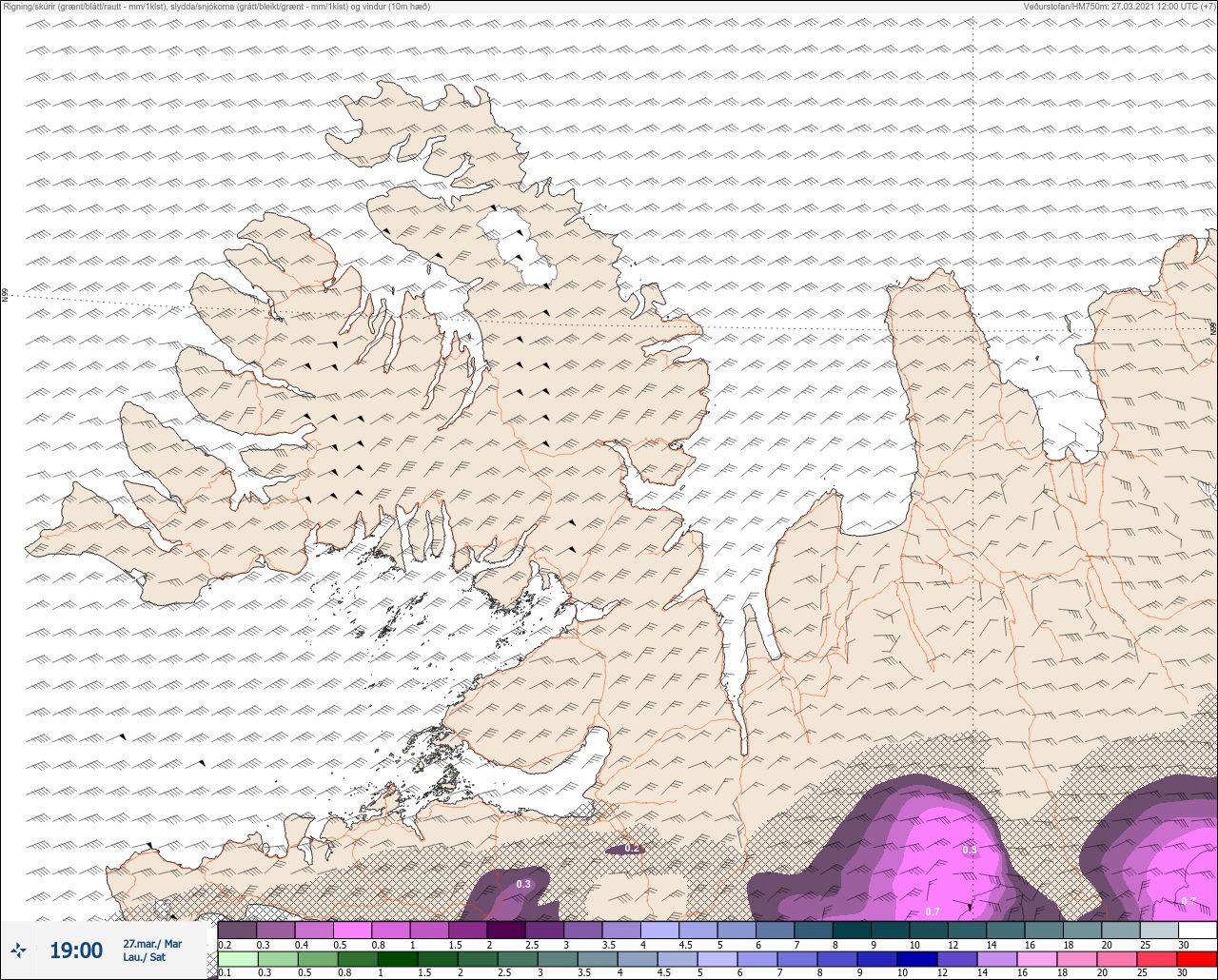Click the top-row 0.2 dark purple legend swatch
Viewport: 1218px width, 980px height.
tap(237, 930)
